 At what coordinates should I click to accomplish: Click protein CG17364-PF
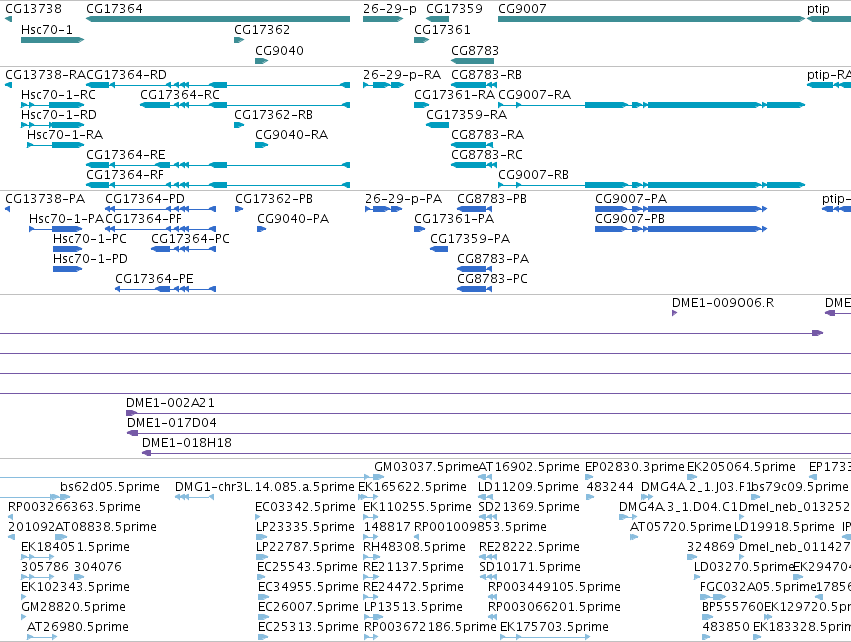tap(161, 228)
